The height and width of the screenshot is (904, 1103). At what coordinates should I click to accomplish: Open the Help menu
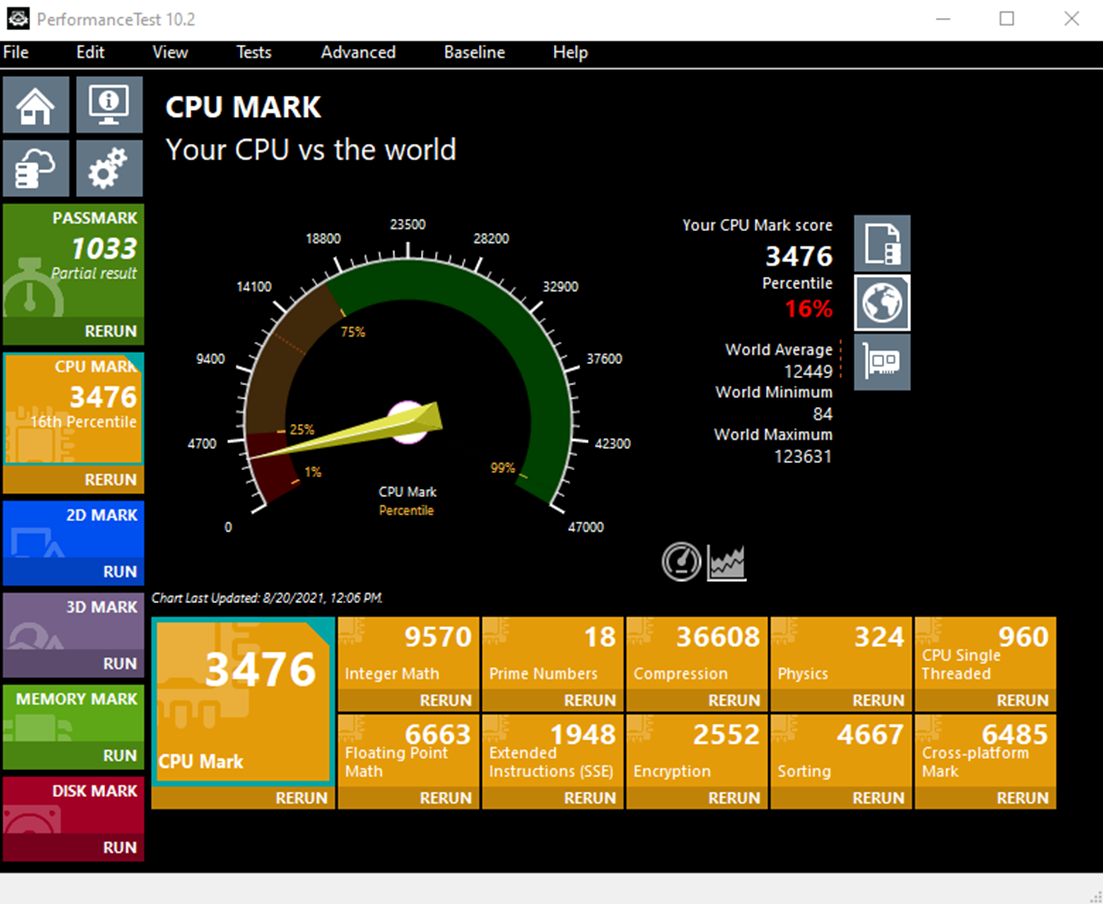coord(570,52)
